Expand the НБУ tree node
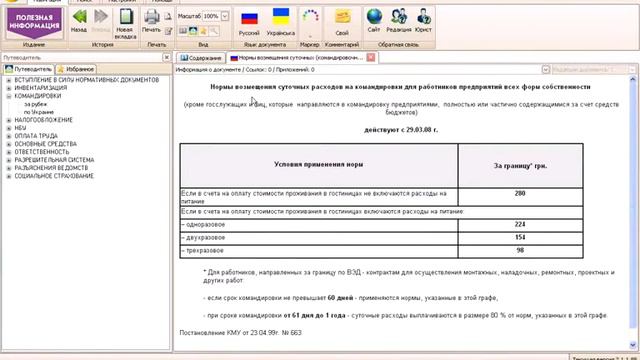The height and width of the screenshot is (360, 640). [9, 128]
